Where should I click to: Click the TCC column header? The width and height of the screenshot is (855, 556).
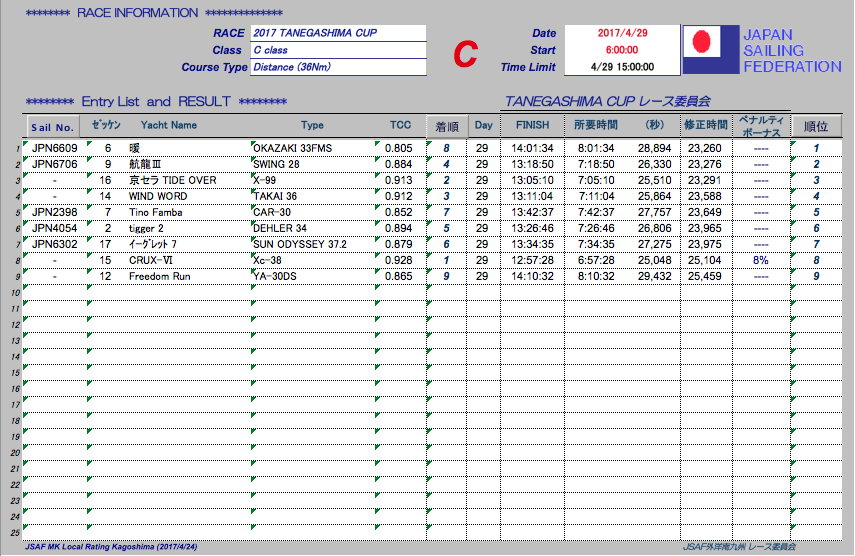point(400,125)
